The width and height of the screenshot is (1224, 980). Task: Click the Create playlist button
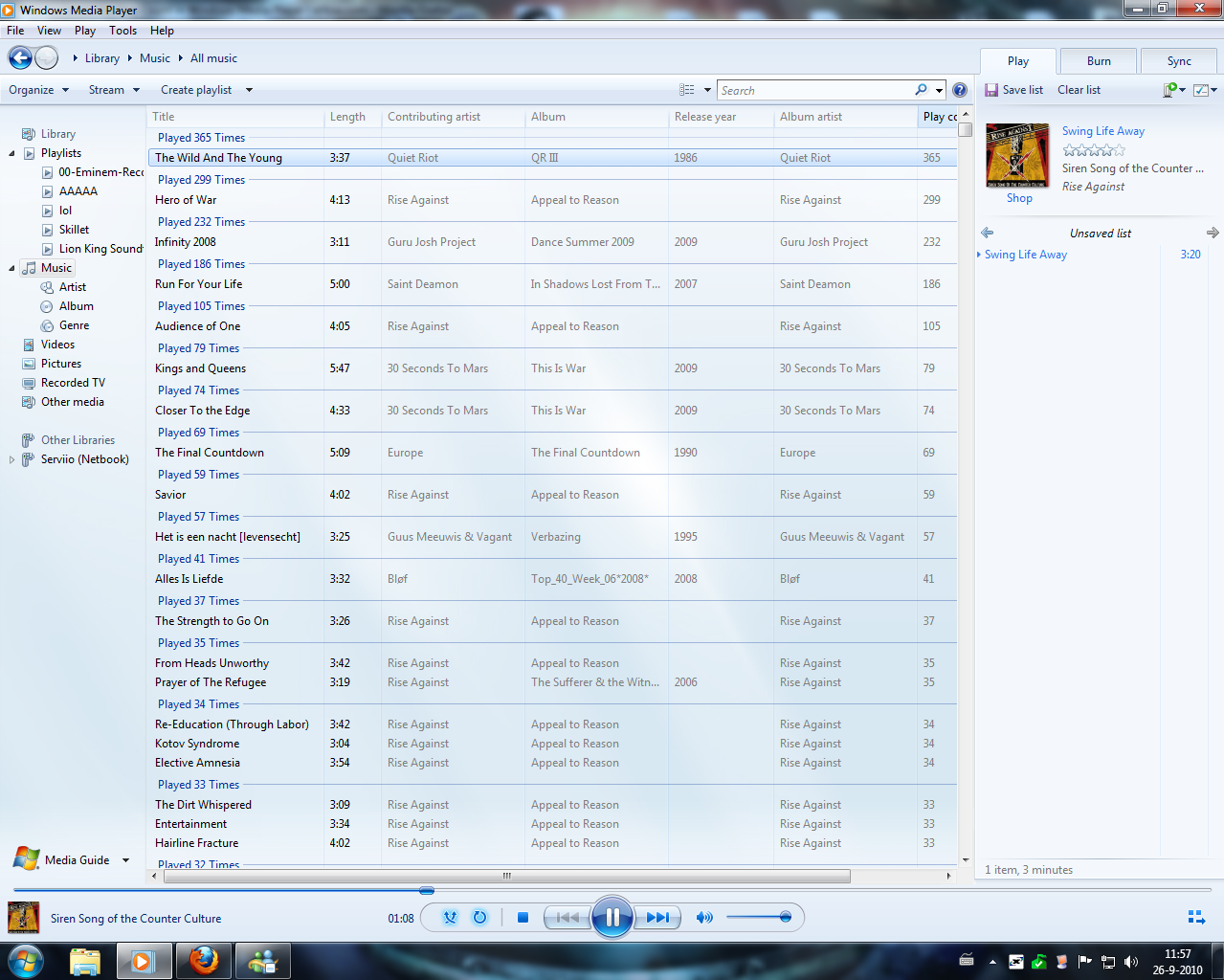[196, 90]
